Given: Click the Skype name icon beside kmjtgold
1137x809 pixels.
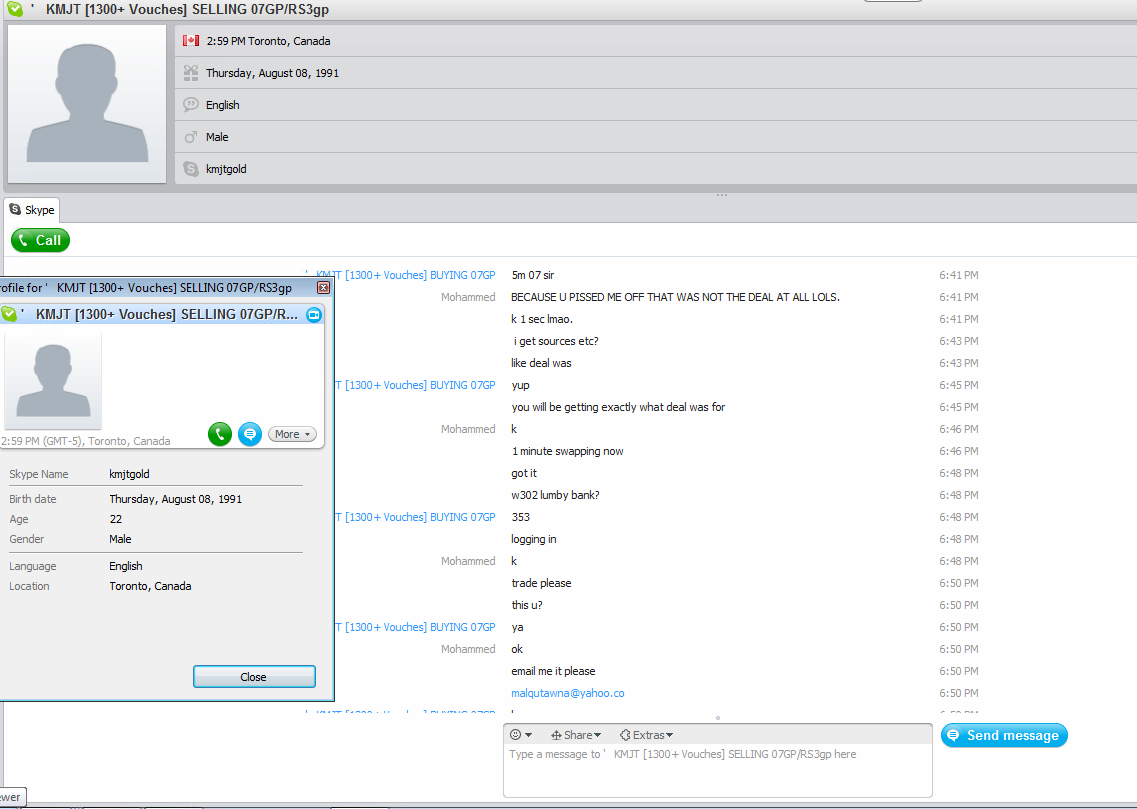Looking at the screenshot, I should pos(191,168).
